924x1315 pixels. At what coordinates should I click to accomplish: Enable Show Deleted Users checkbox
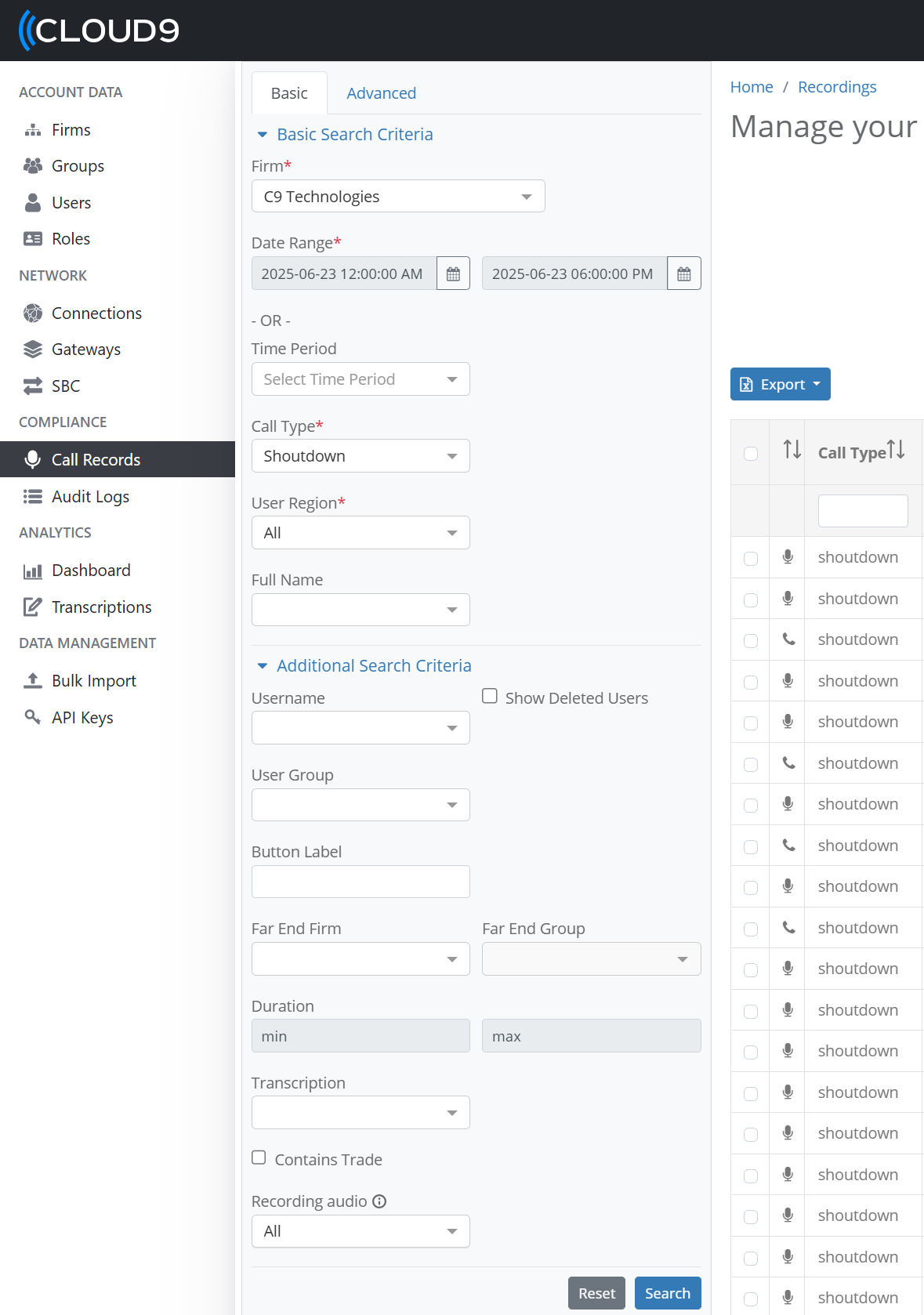(x=490, y=696)
